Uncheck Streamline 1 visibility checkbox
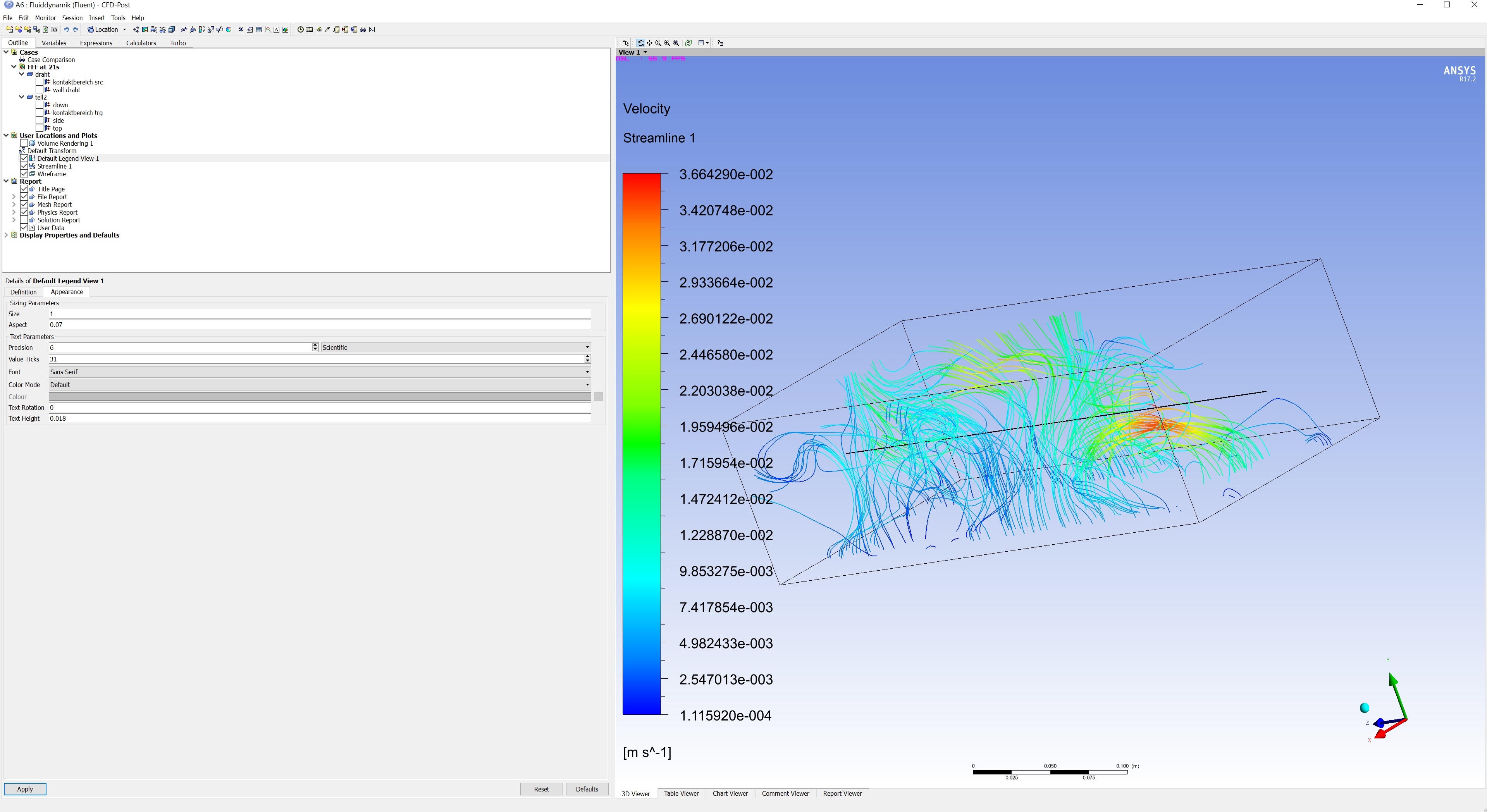Screen dimensions: 1487x812 (24, 166)
